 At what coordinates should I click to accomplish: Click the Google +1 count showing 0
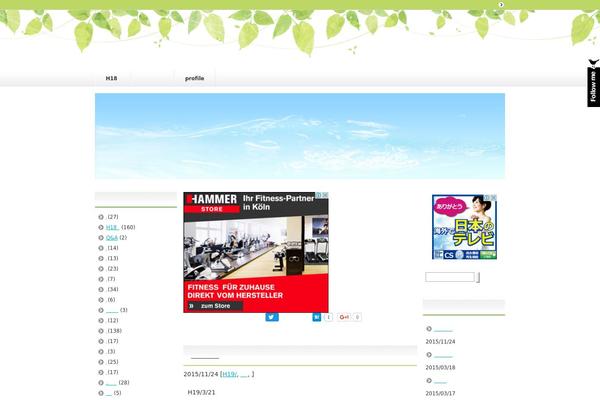pos(357,317)
